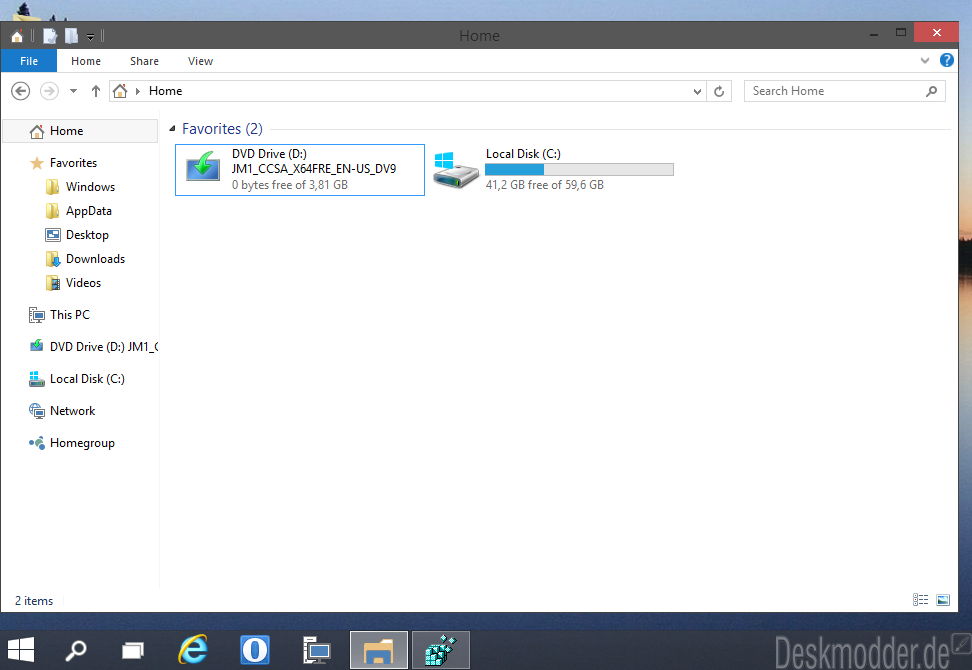Open address bar history dropdown
This screenshot has width=972, height=670.
coord(698,91)
